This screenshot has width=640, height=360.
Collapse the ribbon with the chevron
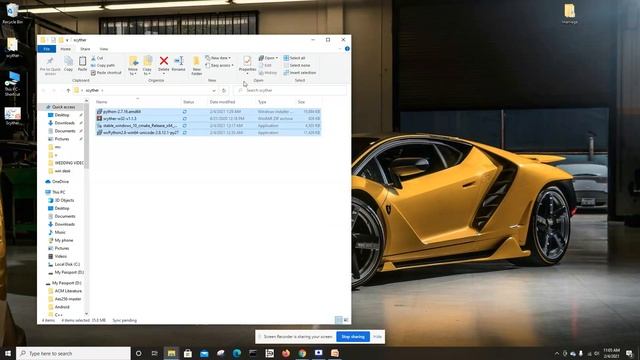pyautogui.click(x=340, y=49)
